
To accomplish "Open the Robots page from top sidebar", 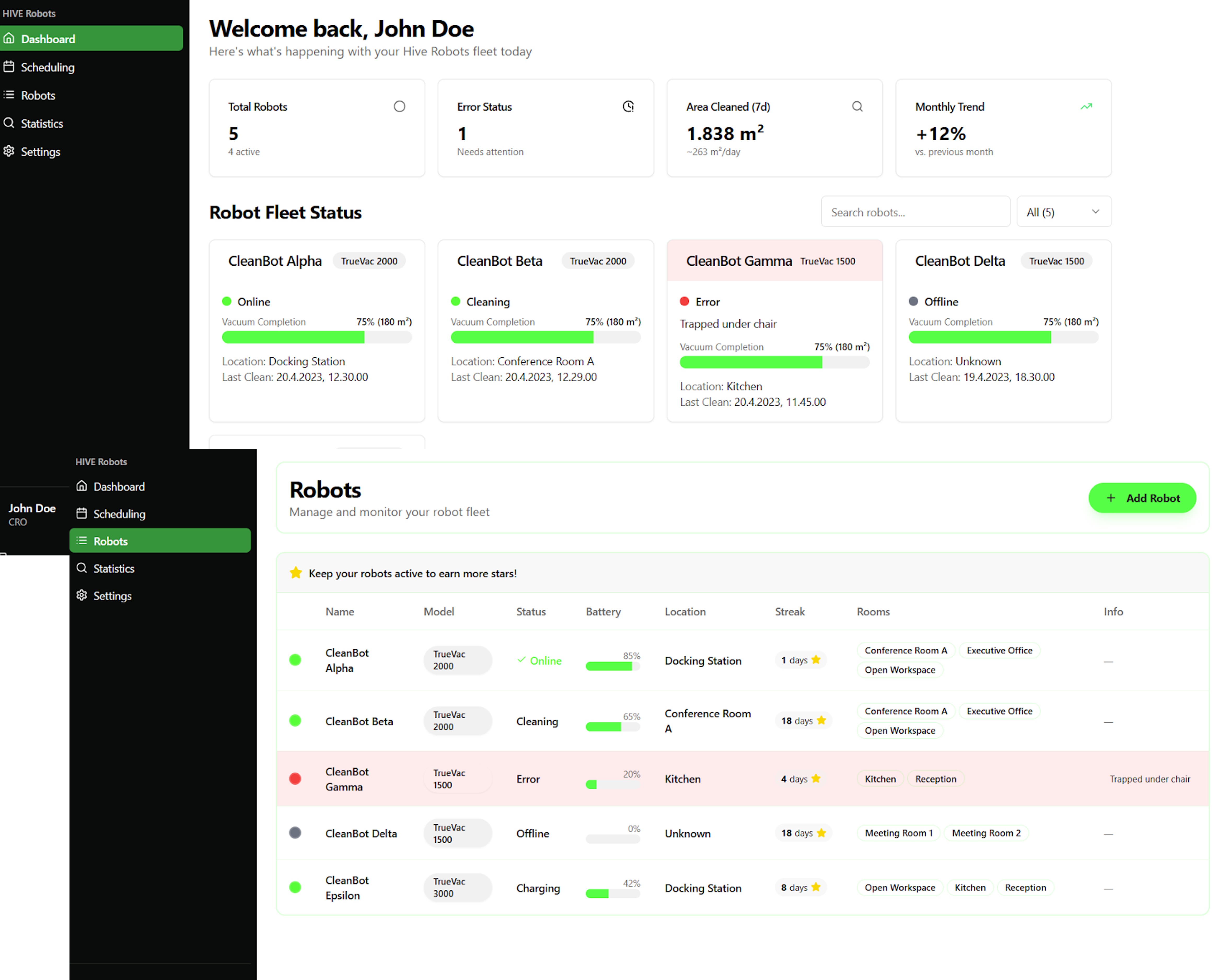I will click(38, 95).
